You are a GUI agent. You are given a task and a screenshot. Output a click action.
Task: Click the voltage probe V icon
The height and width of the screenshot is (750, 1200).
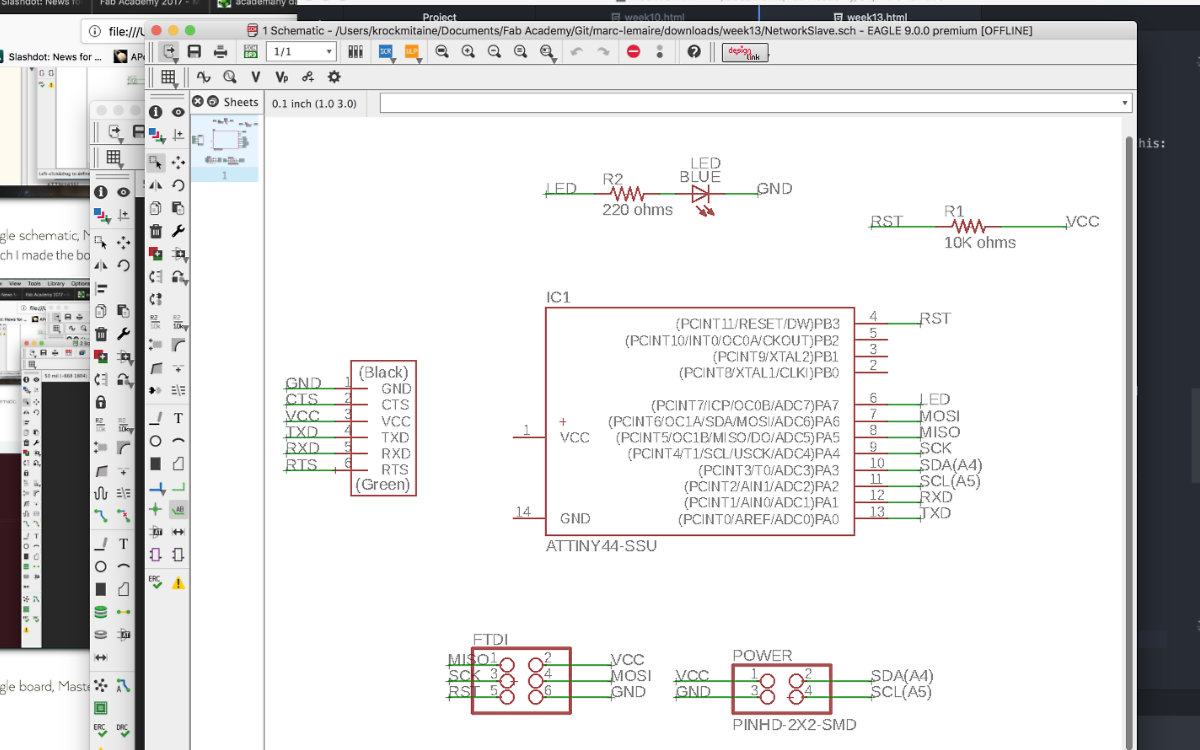[256, 76]
